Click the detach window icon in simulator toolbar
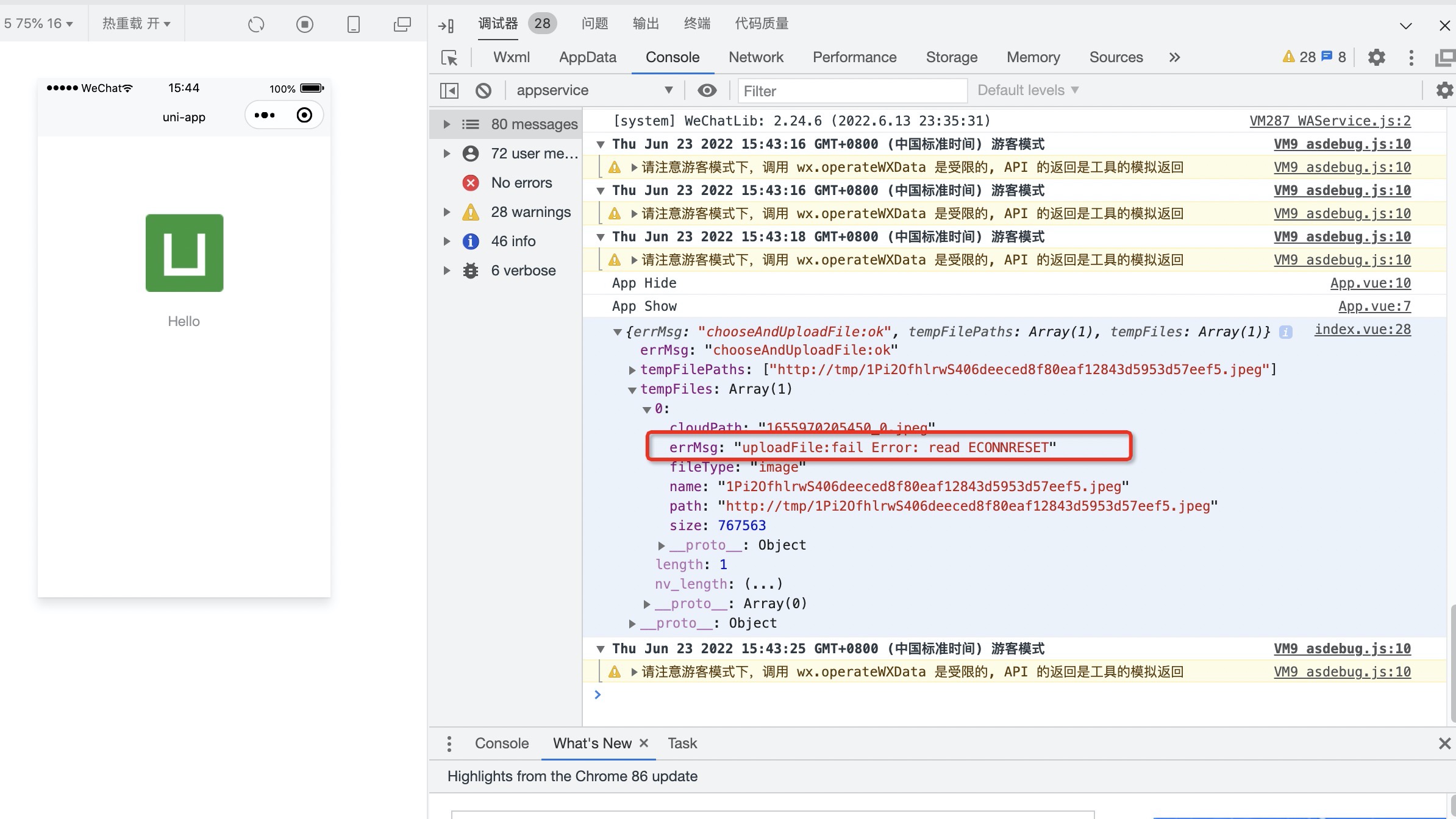Screen dimensions: 1456x819 pyautogui.click(x=402, y=24)
